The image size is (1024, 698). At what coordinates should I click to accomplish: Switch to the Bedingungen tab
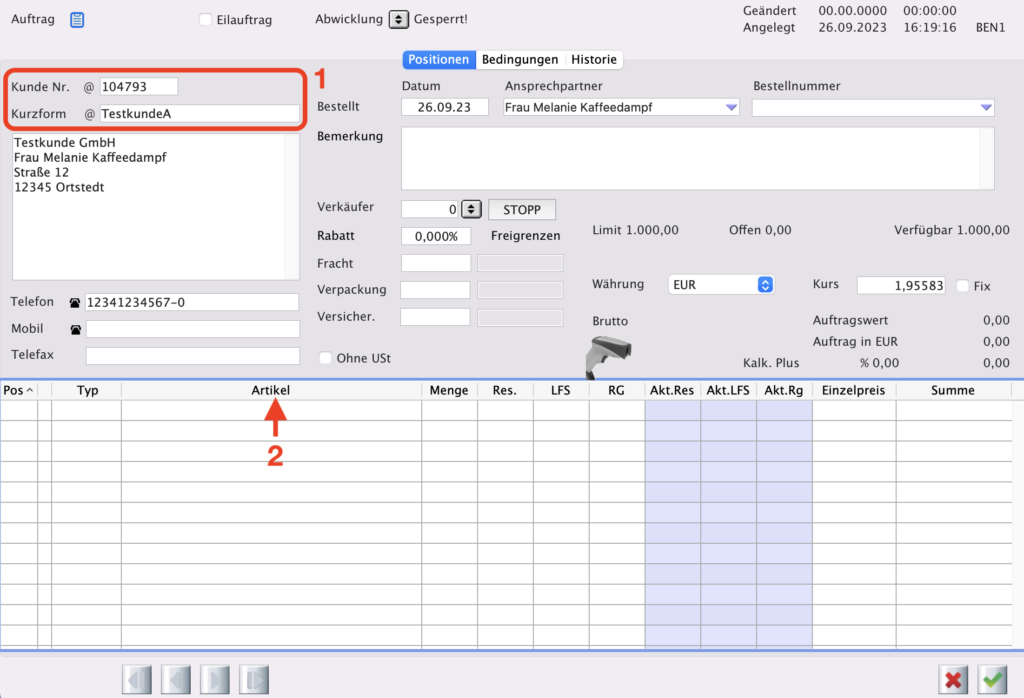(x=520, y=60)
